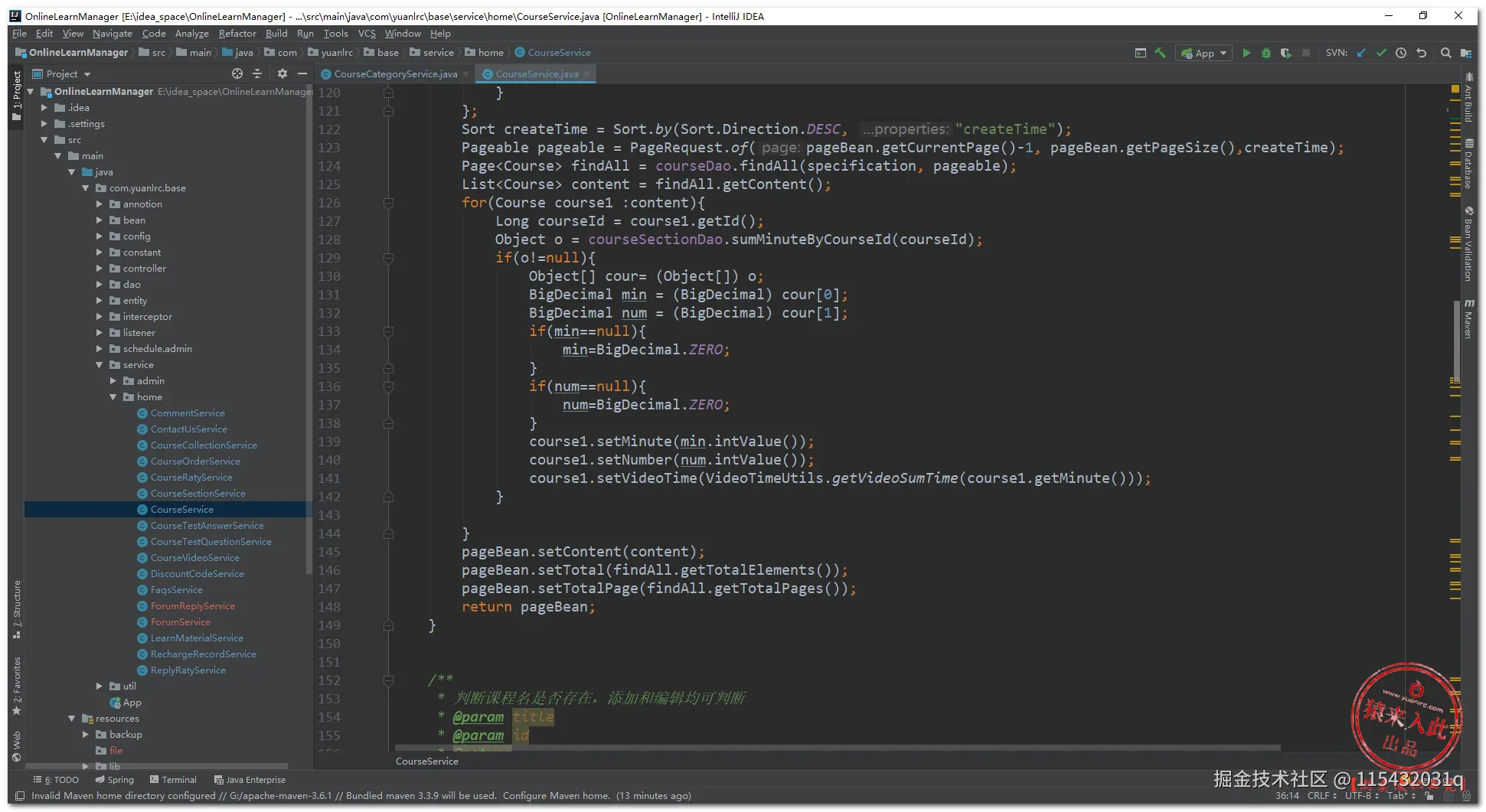Viewport: 1486px width, 812px height.
Task: Start debugging with the green bug icon
Action: pyautogui.click(x=1266, y=53)
